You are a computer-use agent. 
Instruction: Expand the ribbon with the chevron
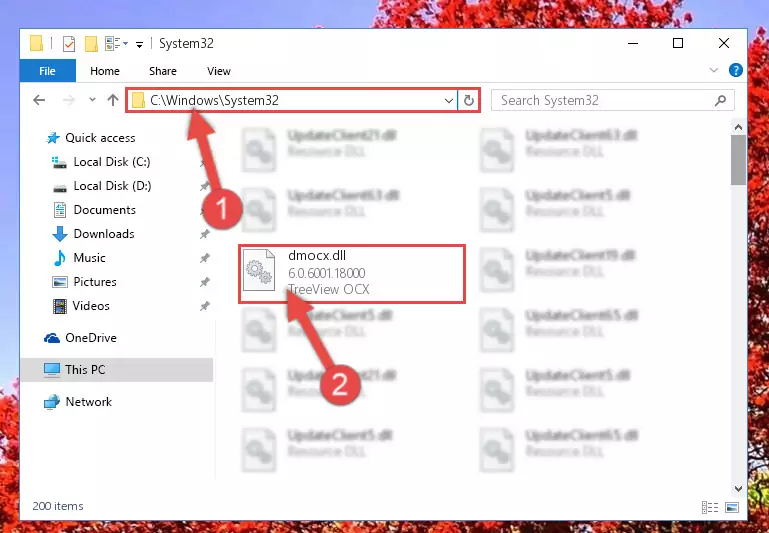[x=714, y=71]
